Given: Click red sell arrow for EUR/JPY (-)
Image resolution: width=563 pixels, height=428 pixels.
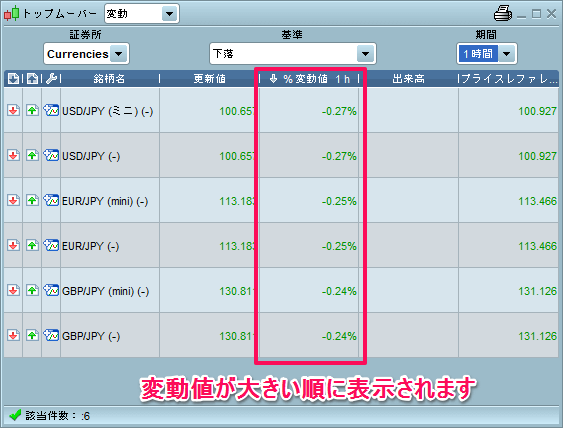Looking at the screenshot, I should tap(13, 246).
